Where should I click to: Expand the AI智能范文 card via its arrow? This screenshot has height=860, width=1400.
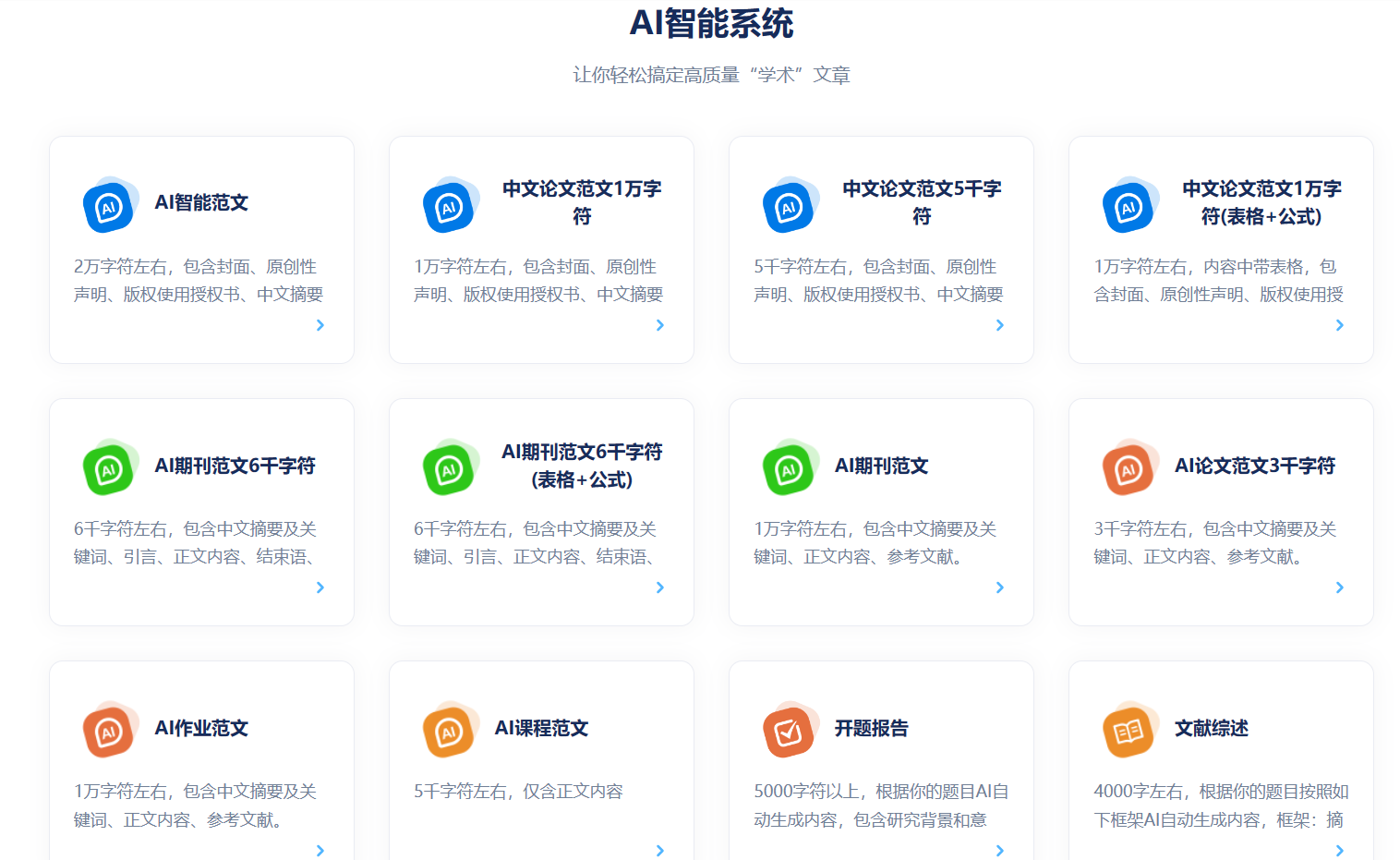[320, 325]
